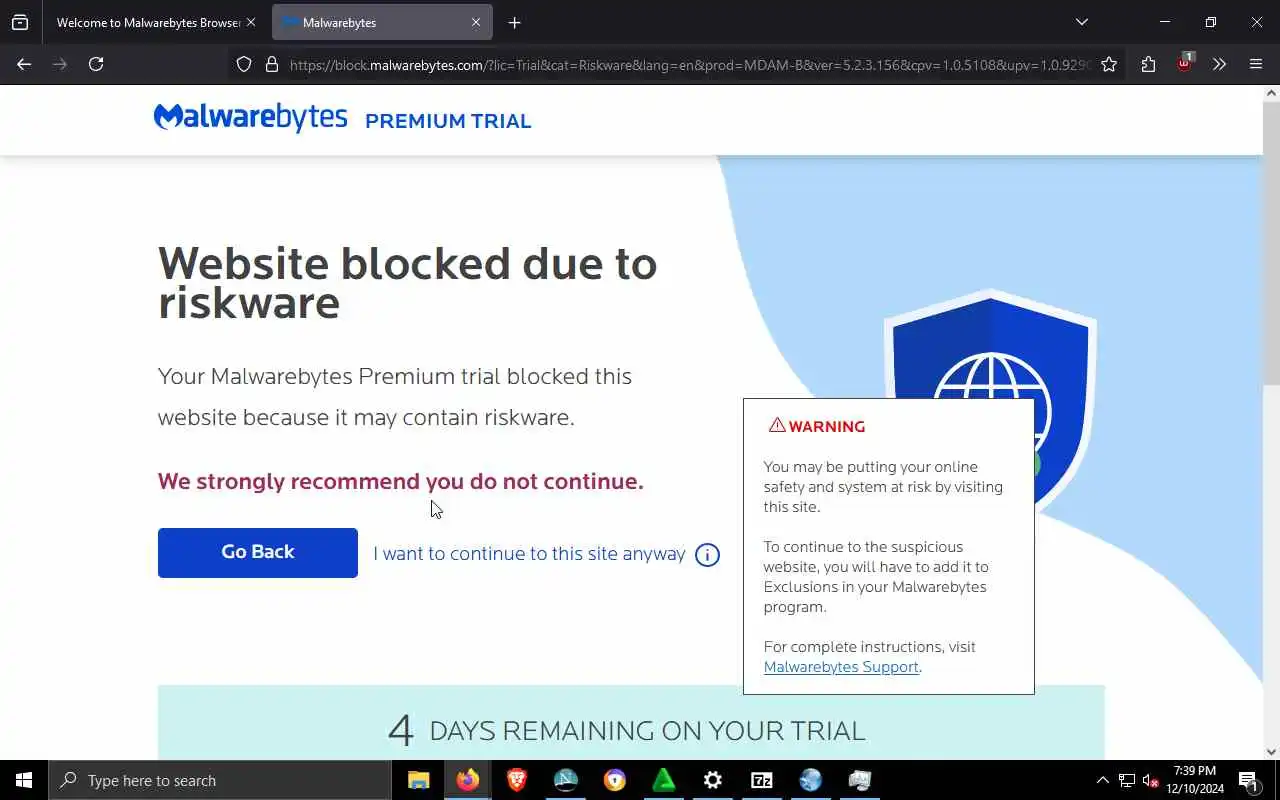Show more tools overflow chevron
The image size is (1280, 800).
click(x=1219, y=64)
